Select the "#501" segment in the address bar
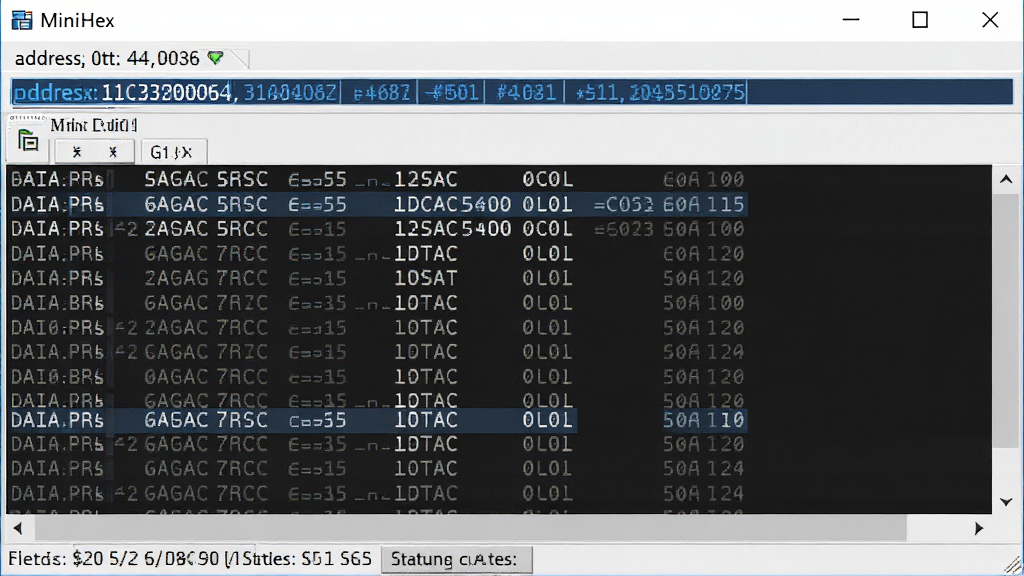The width and height of the screenshot is (1024, 576). pos(451,93)
